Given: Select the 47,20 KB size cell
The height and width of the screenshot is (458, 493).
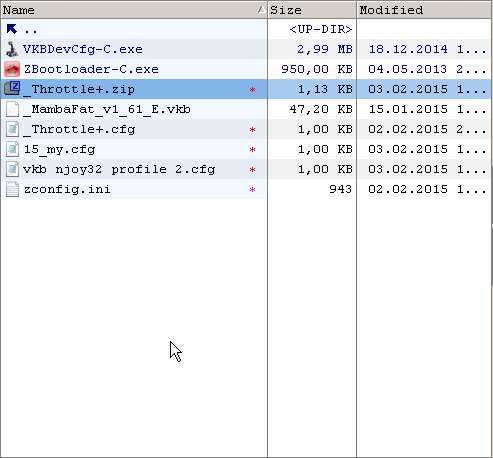Looking at the screenshot, I should 321,109.
